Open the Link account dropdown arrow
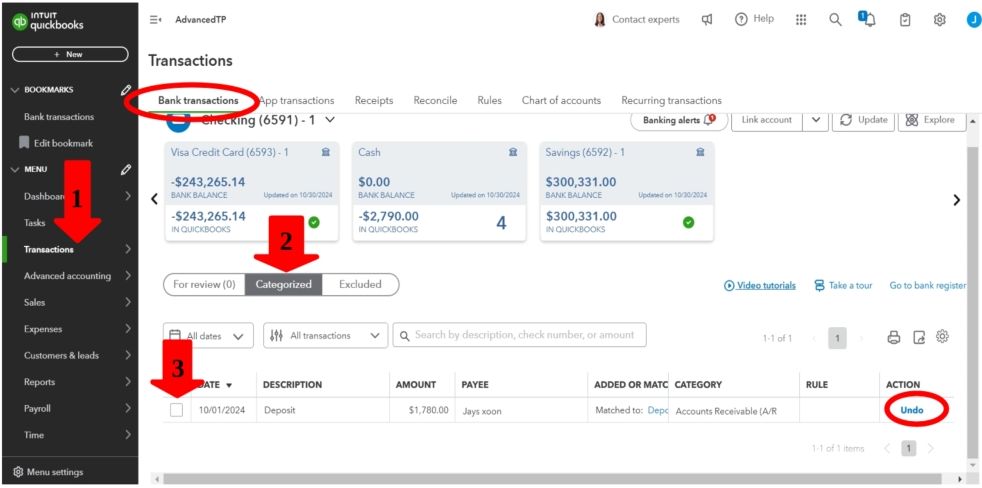 click(815, 120)
